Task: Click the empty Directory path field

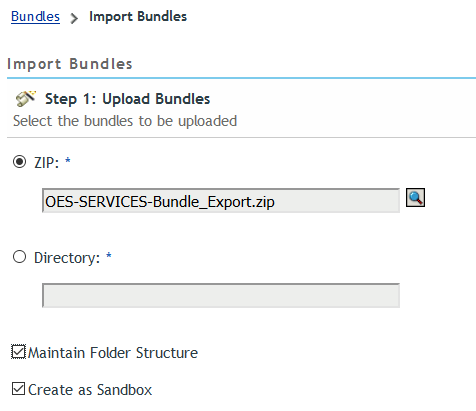Action: pyautogui.click(x=221, y=295)
